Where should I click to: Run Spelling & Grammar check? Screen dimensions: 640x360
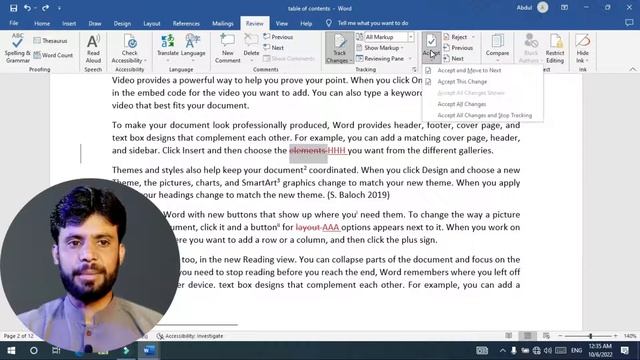click(x=17, y=48)
